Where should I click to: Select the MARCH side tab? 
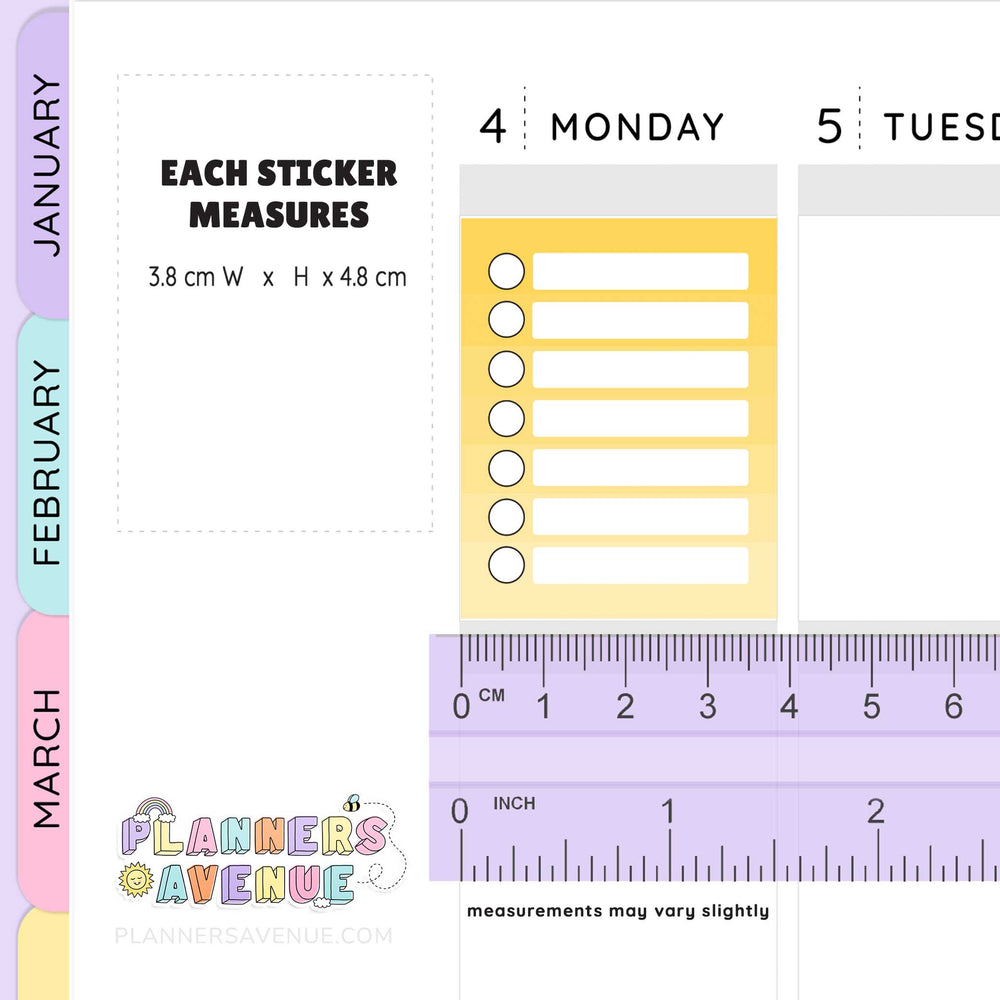pos(45,758)
